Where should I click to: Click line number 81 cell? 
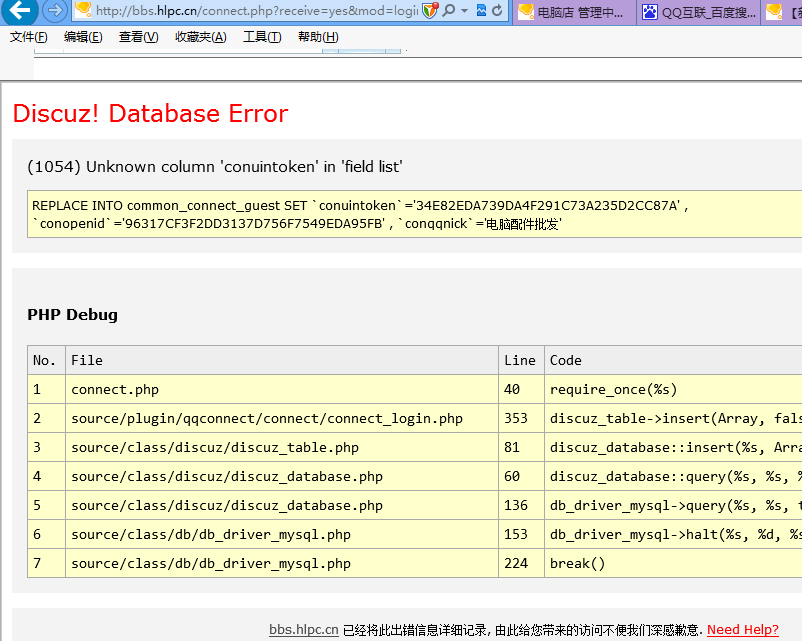[x=521, y=447]
